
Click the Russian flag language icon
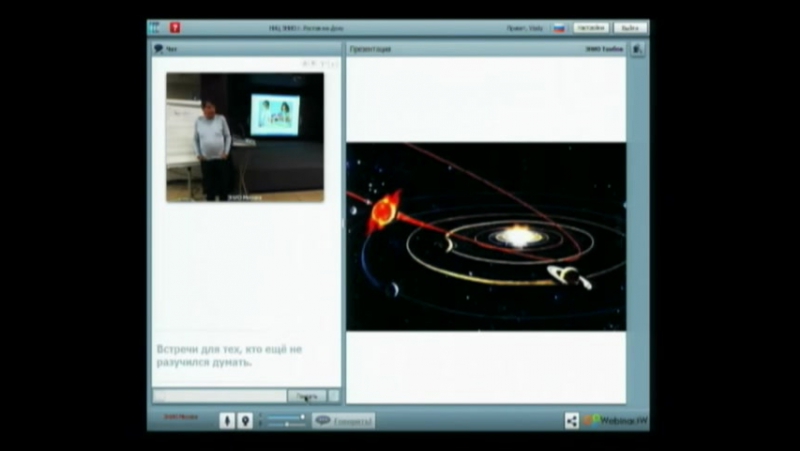[x=559, y=28]
